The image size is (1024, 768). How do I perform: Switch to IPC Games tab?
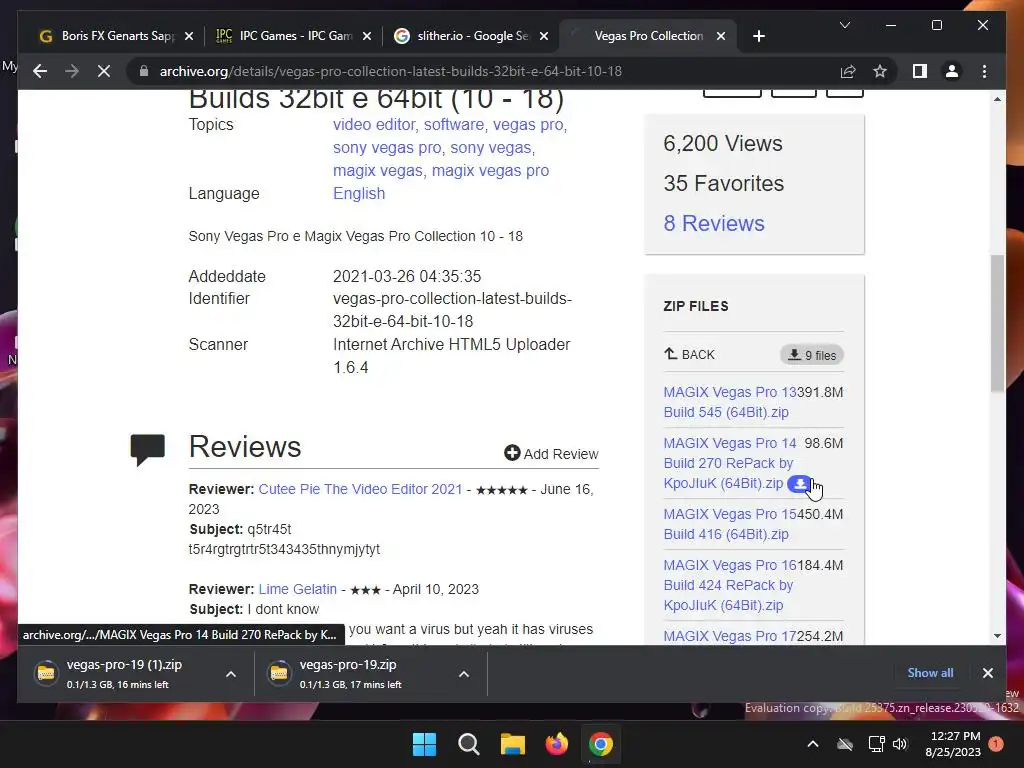(x=294, y=36)
